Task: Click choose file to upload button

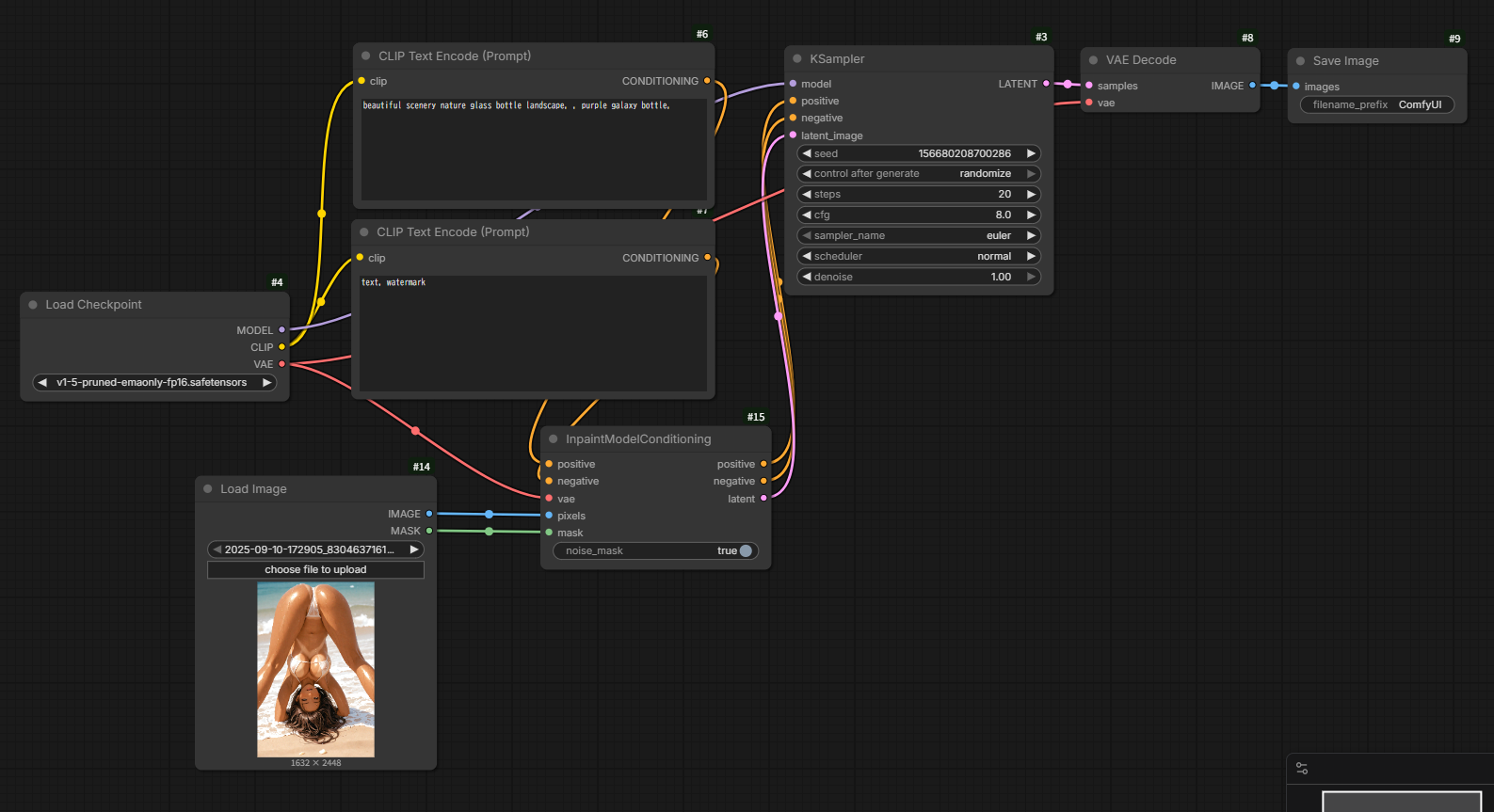Action: click(x=315, y=570)
